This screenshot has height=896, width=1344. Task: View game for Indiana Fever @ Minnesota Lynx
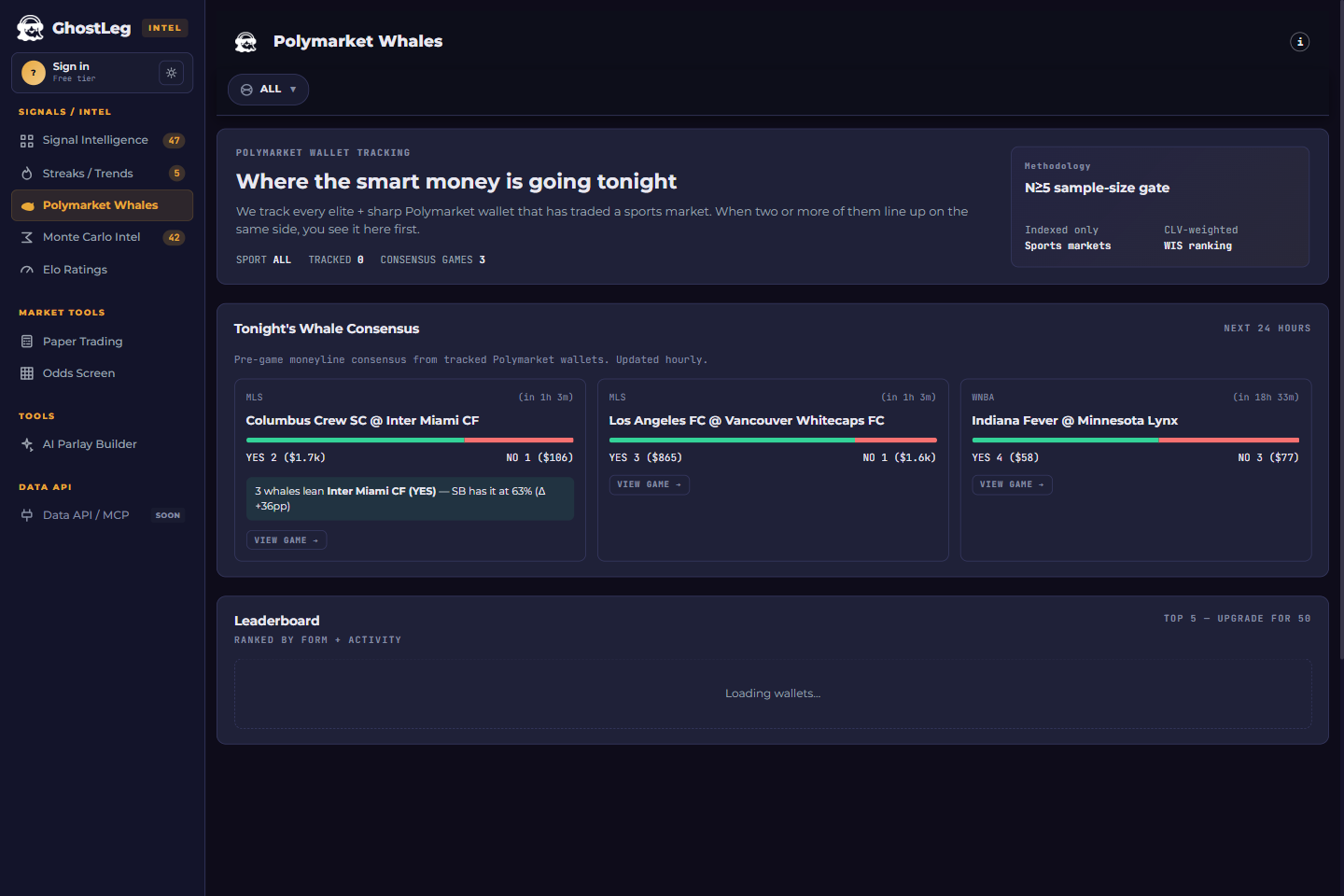click(1012, 484)
